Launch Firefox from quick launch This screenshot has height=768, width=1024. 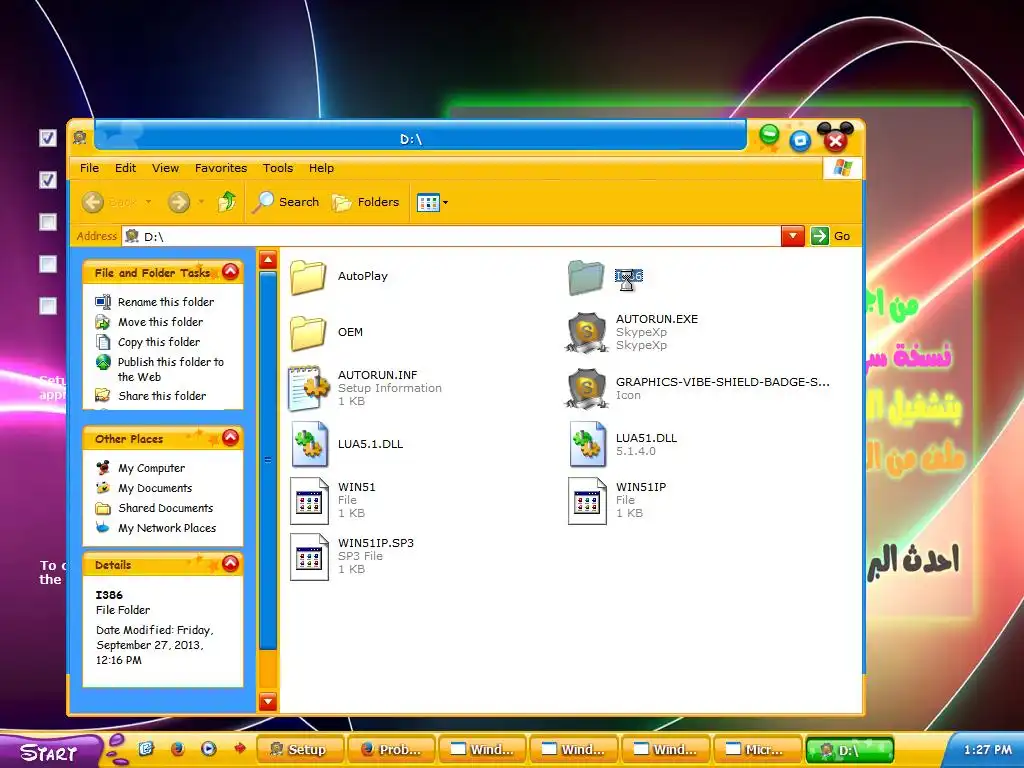click(178, 748)
